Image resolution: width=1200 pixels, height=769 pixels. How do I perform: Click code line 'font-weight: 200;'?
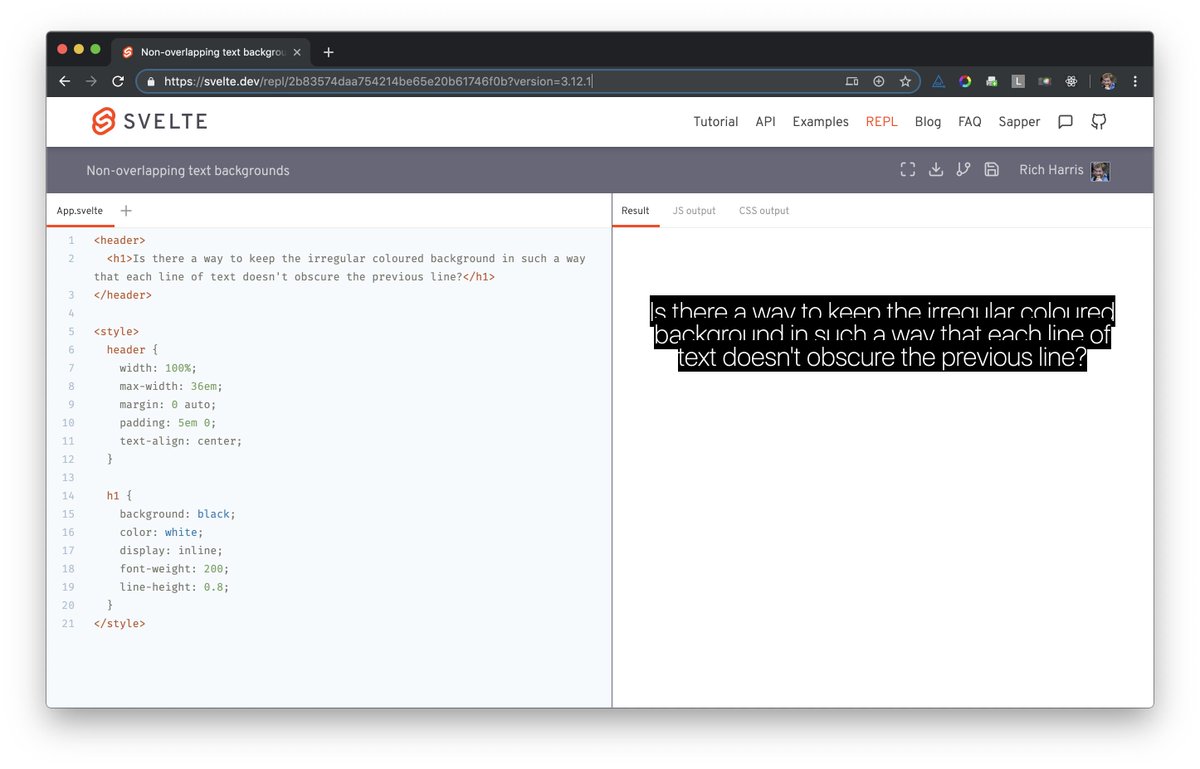pyautogui.click(x=174, y=569)
